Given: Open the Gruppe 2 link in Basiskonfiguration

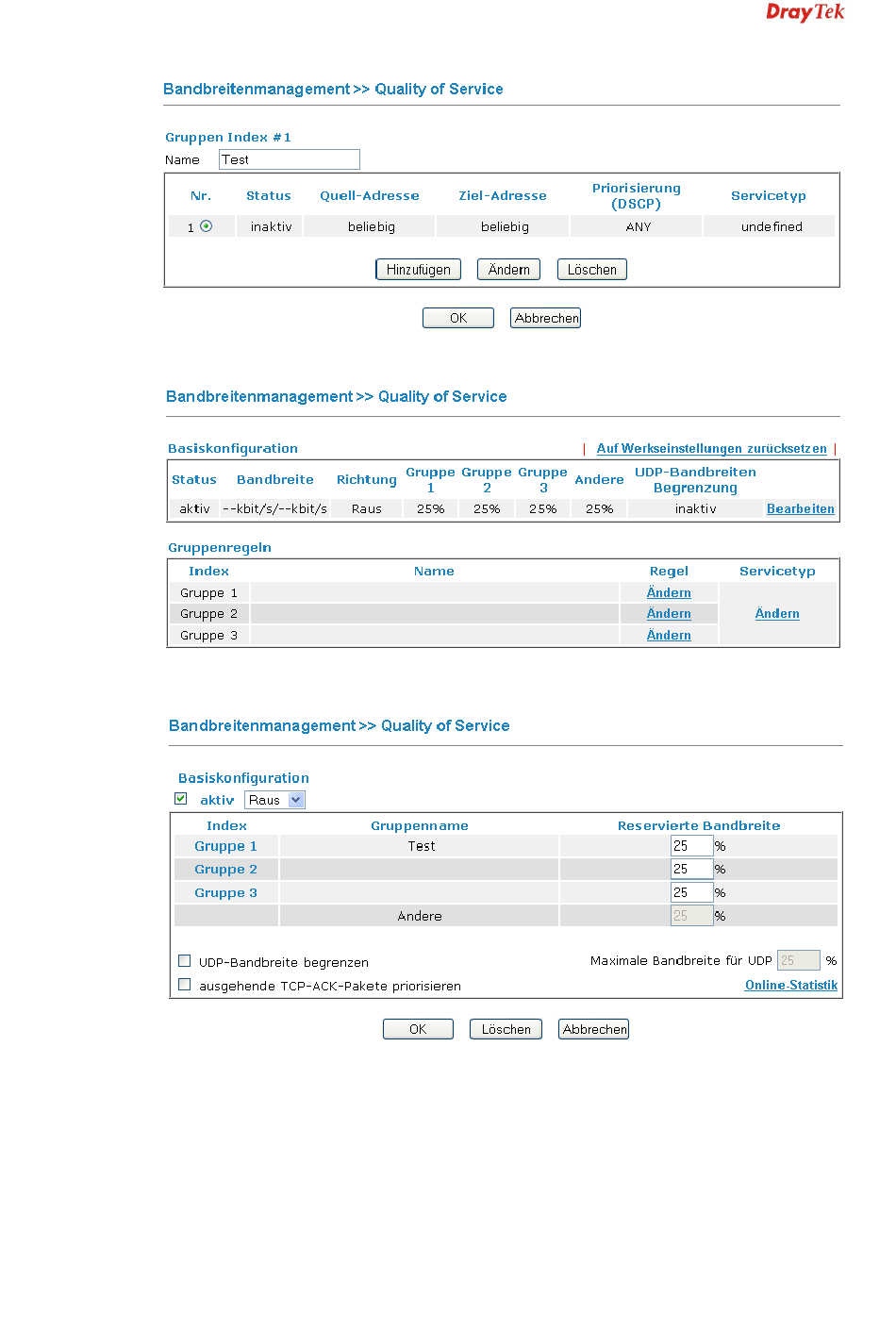Looking at the screenshot, I should pyautogui.click(x=225, y=869).
